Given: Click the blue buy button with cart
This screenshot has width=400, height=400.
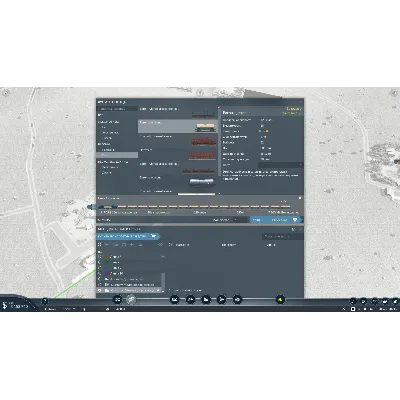Looking at the screenshot, I should (x=276, y=220).
